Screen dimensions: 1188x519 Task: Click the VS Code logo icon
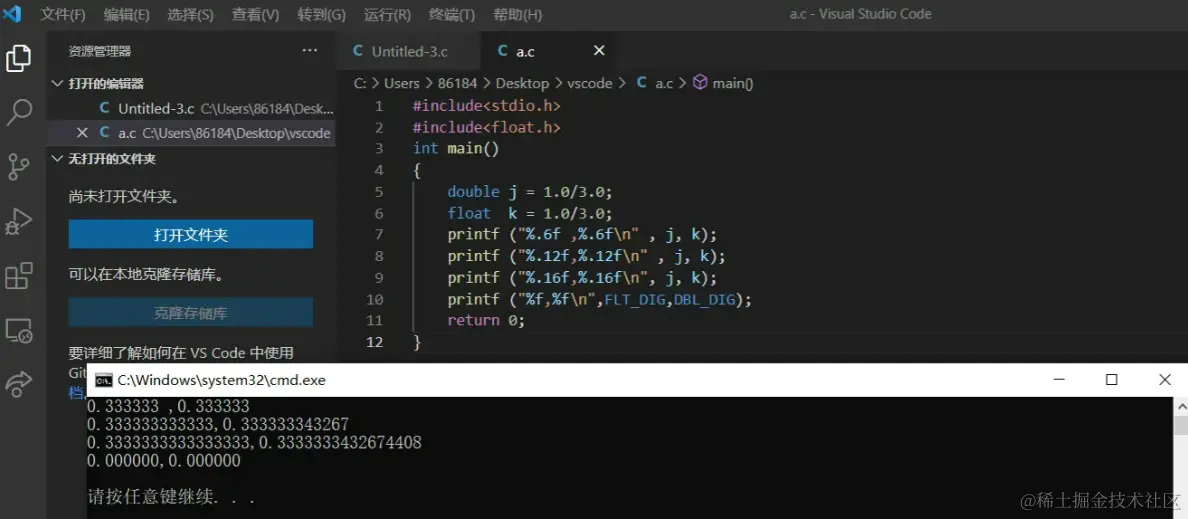[12, 14]
